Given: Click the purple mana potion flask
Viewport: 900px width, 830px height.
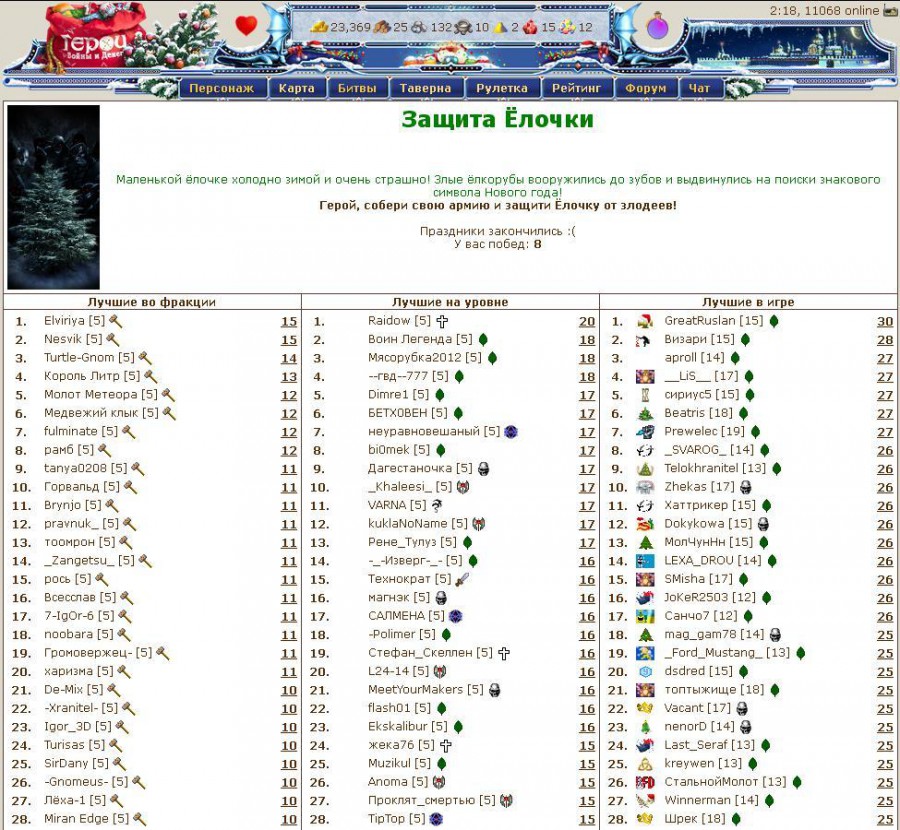Looking at the screenshot, I should point(658,26).
